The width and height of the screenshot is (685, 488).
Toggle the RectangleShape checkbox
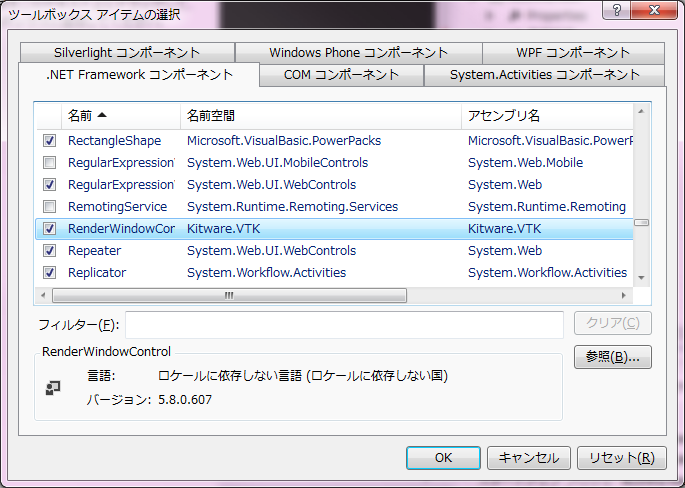49,141
